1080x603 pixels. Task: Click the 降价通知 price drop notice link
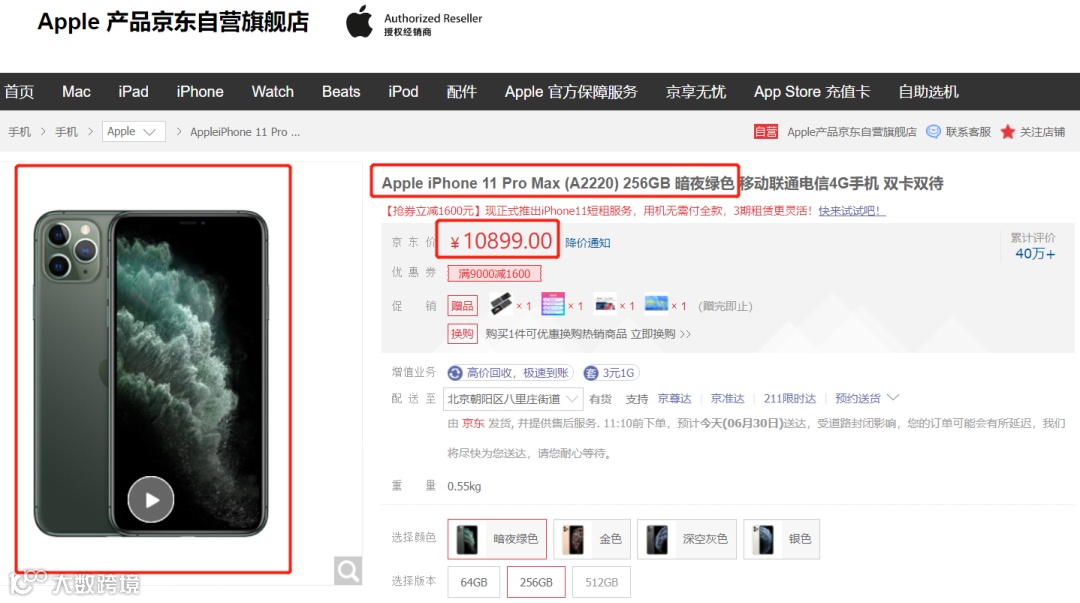[x=588, y=243]
